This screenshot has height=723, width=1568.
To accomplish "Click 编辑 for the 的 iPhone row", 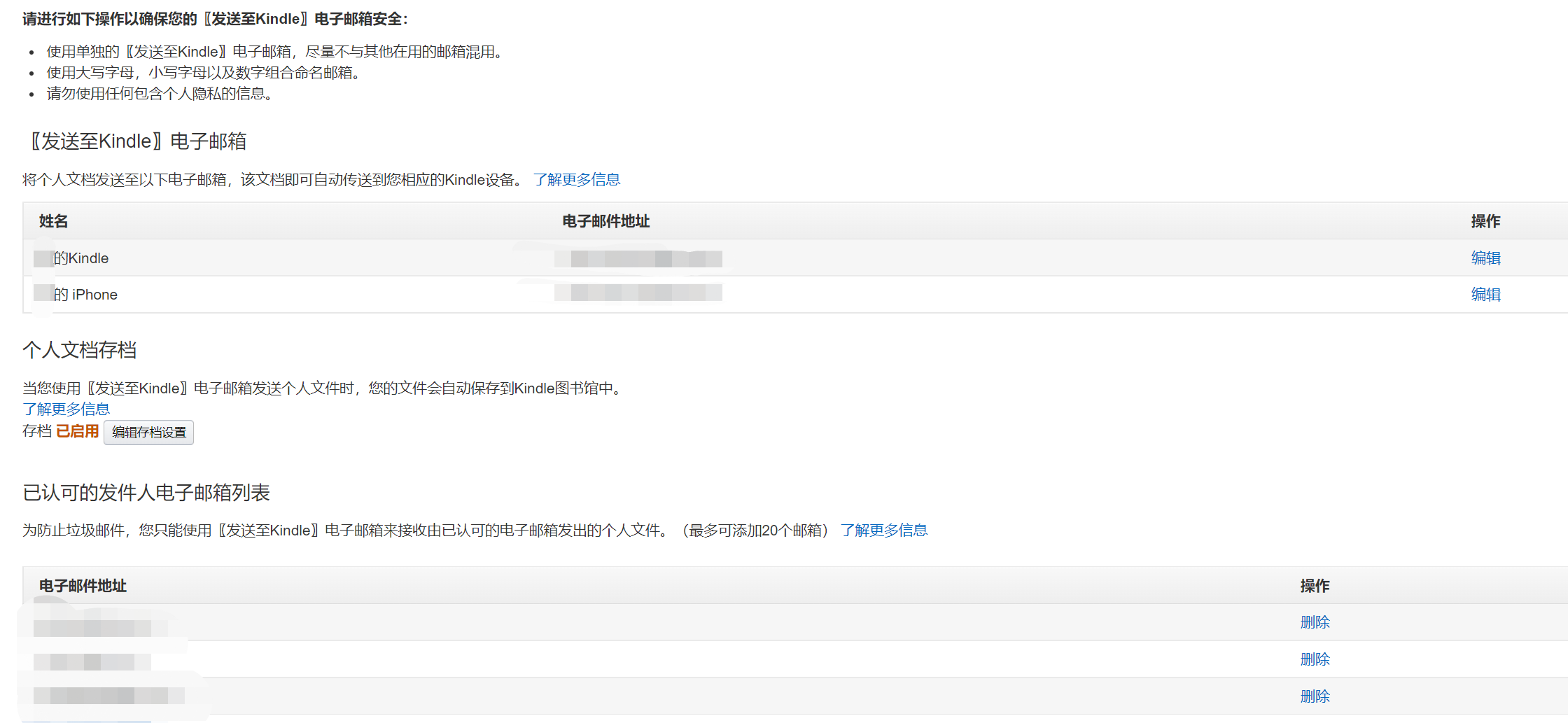I will [x=1485, y=295].
